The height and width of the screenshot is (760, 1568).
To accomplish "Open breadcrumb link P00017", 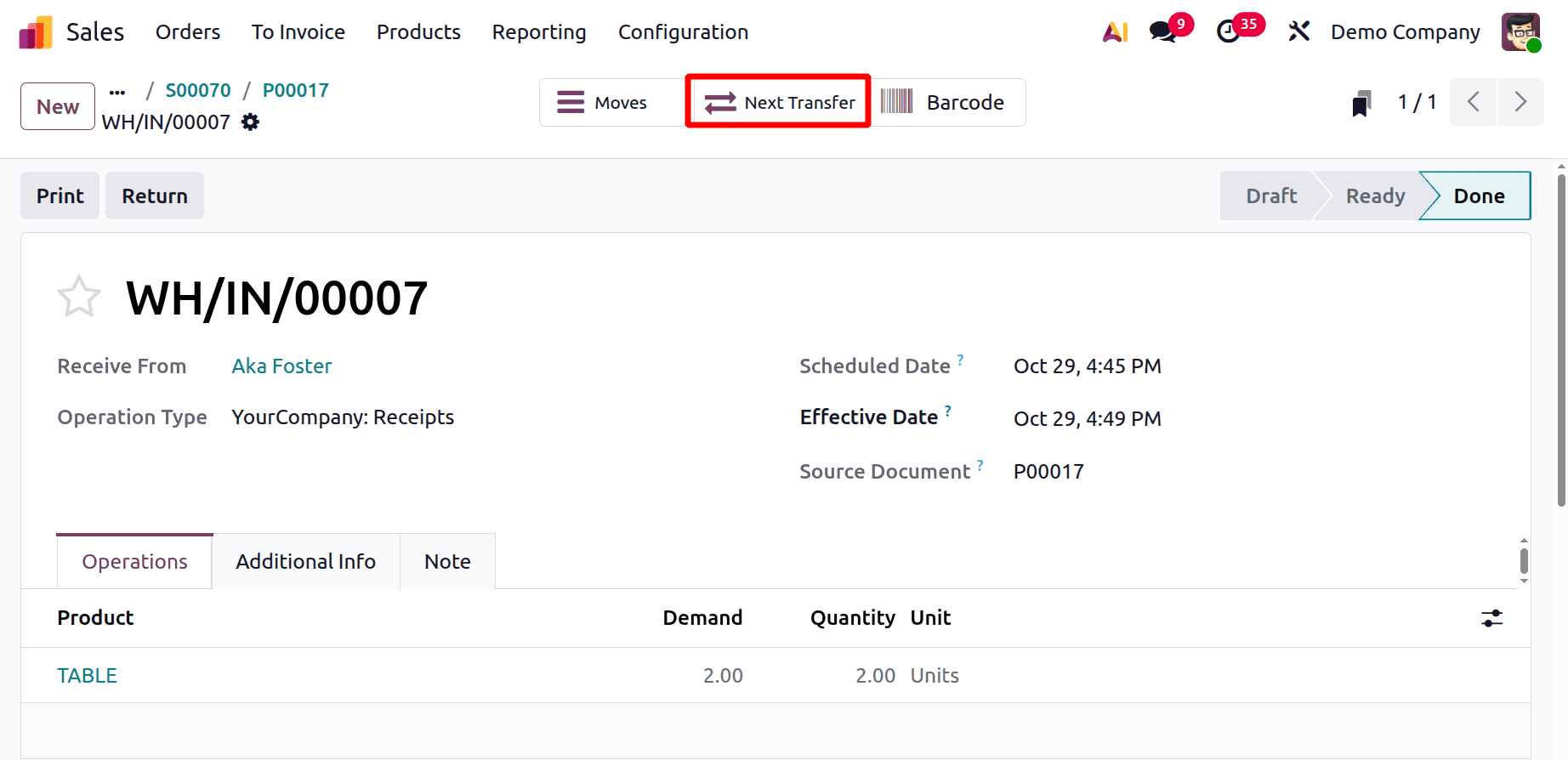I will point(295,90).
